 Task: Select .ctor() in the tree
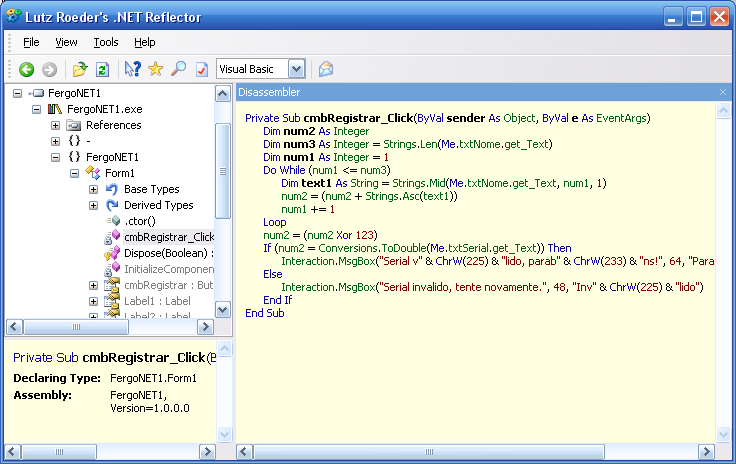pyautogui.click(x=140, y=221)
